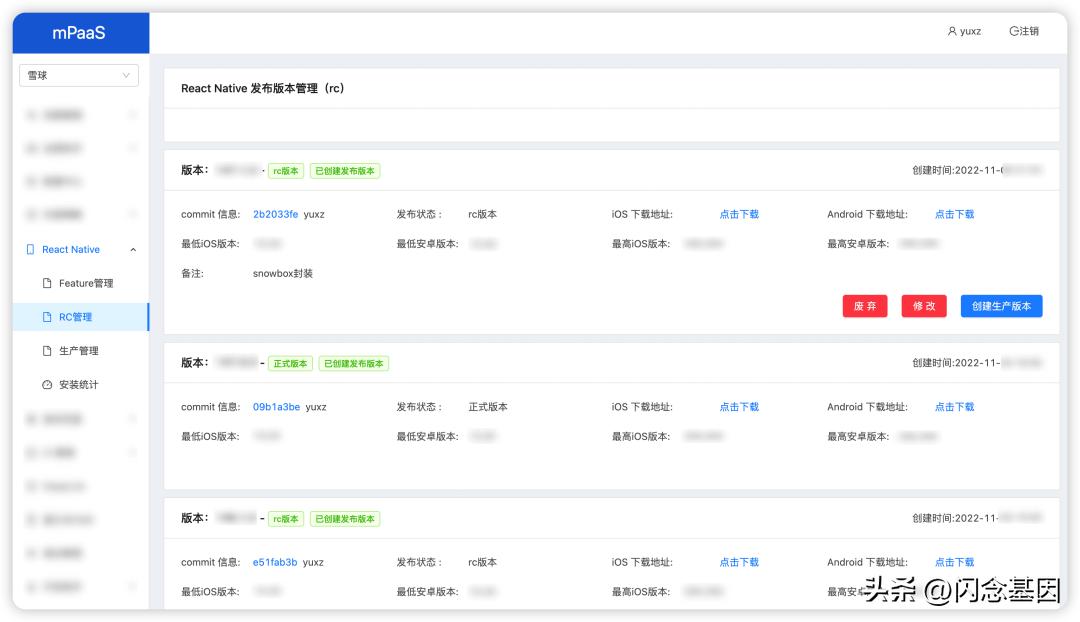Open commit link 2b2033fe
This screenshot has height=622, width=1080.
(275, 214)
